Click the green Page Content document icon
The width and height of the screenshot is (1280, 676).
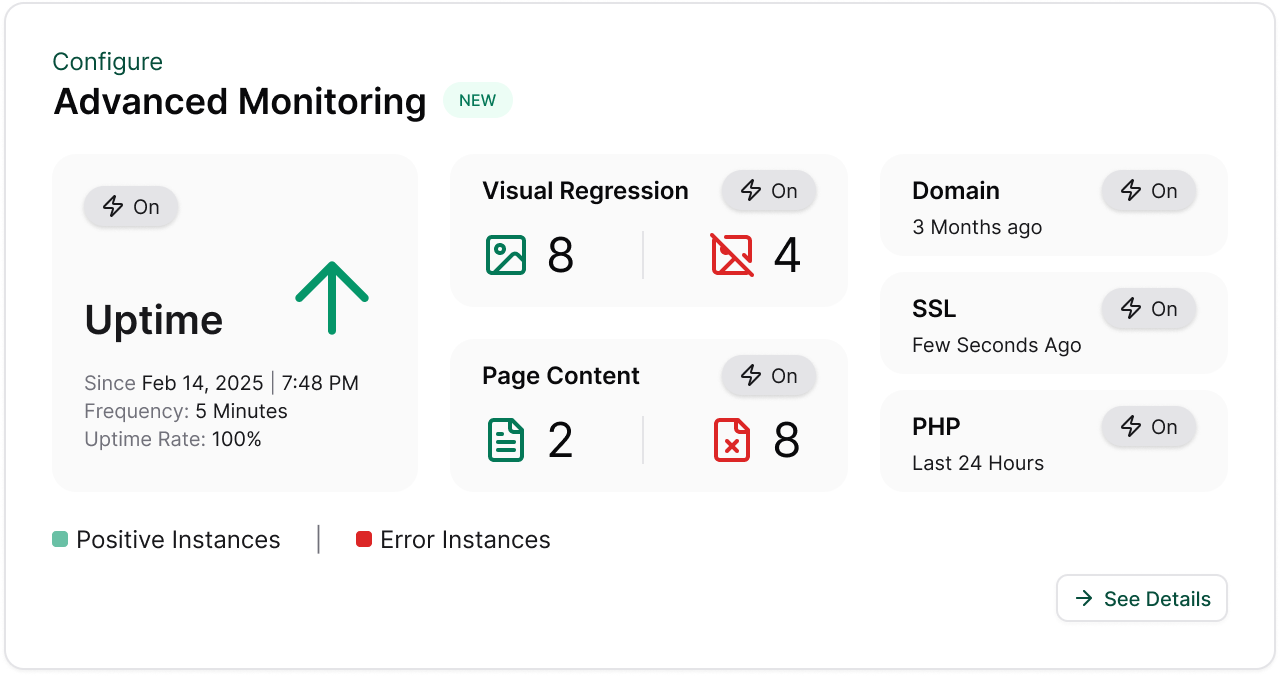click(x=506, y=440)
